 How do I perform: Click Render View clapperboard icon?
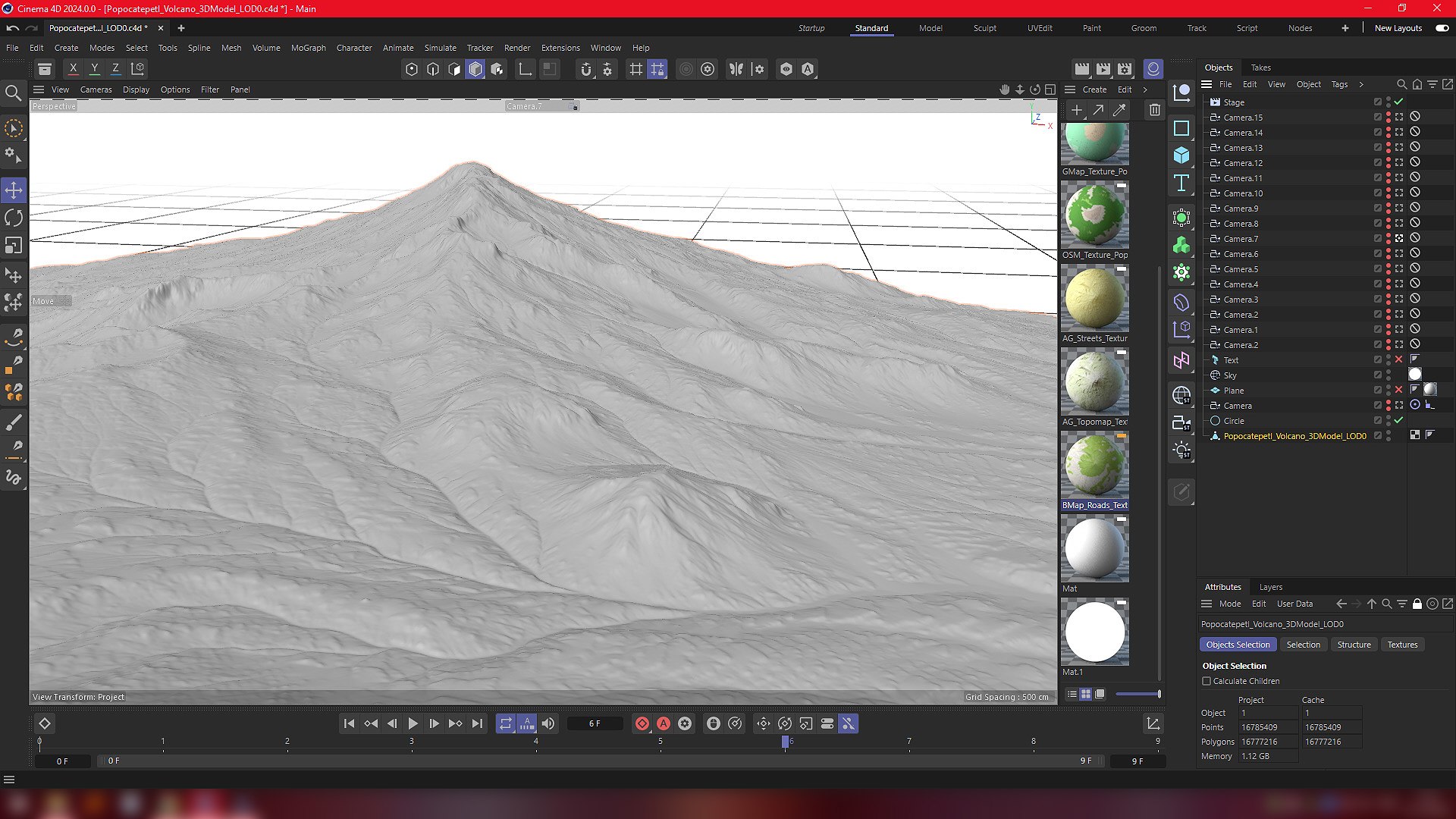1082,69
